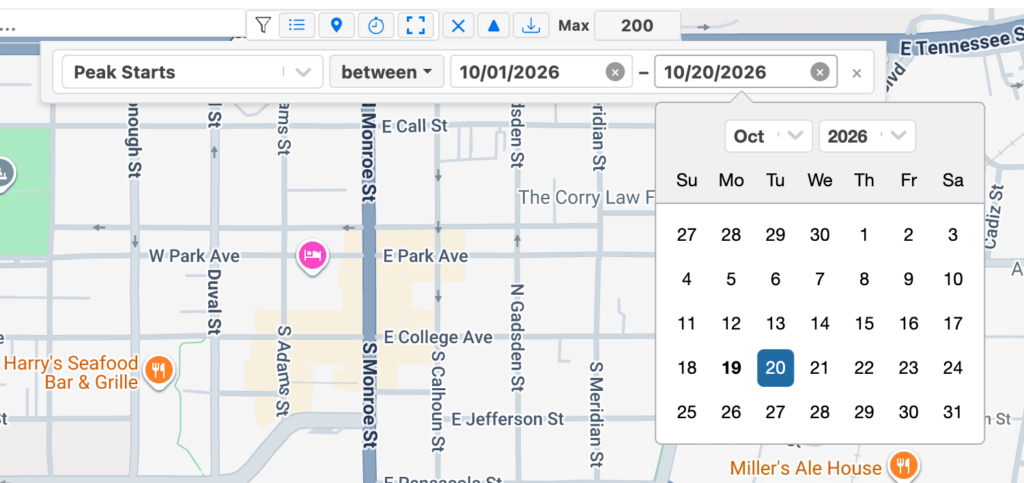
Task: Select October 3 in calendar
Action: [953, 235]
